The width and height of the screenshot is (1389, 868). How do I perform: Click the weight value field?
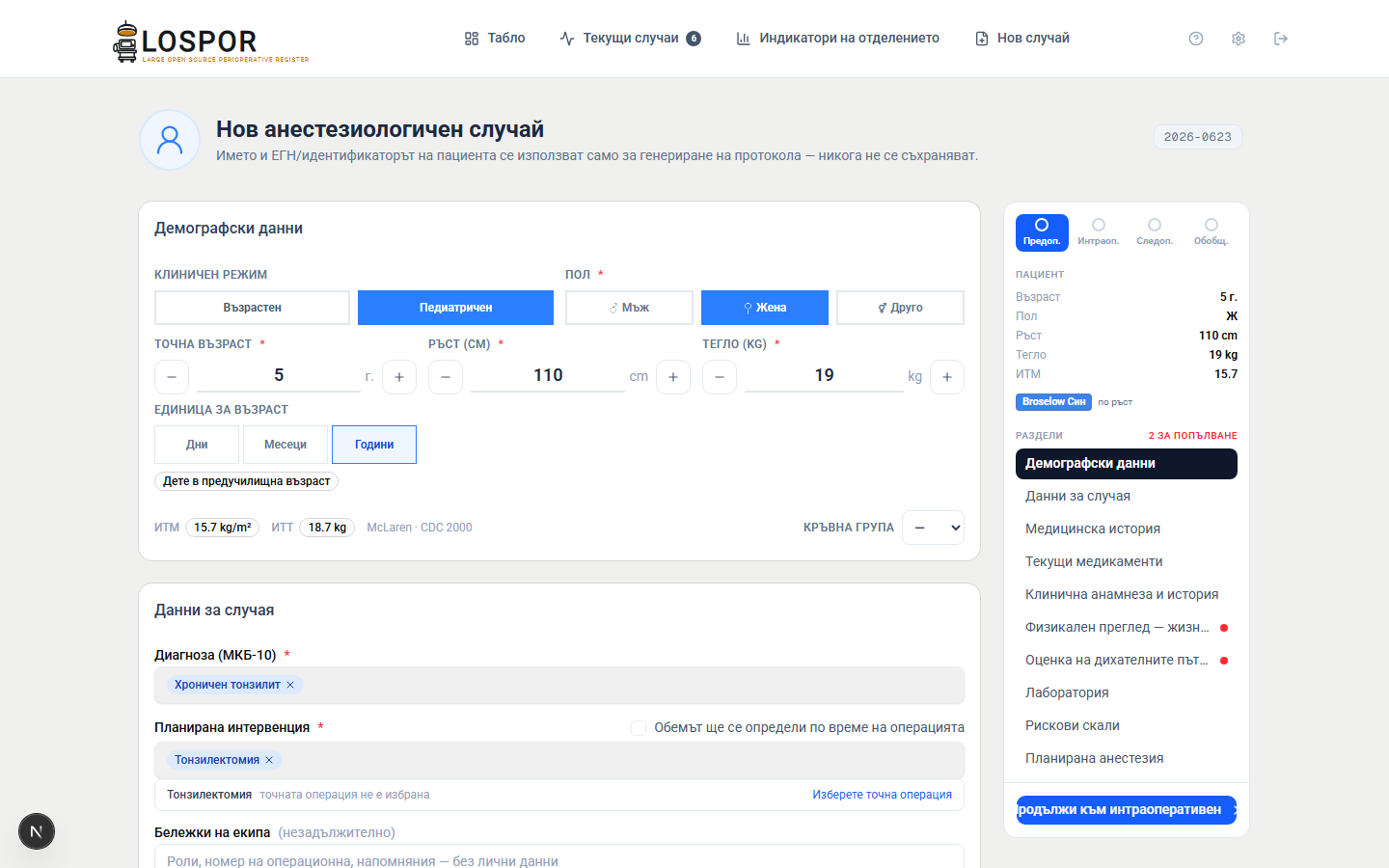pyautogui.click(x=824, y=375)
